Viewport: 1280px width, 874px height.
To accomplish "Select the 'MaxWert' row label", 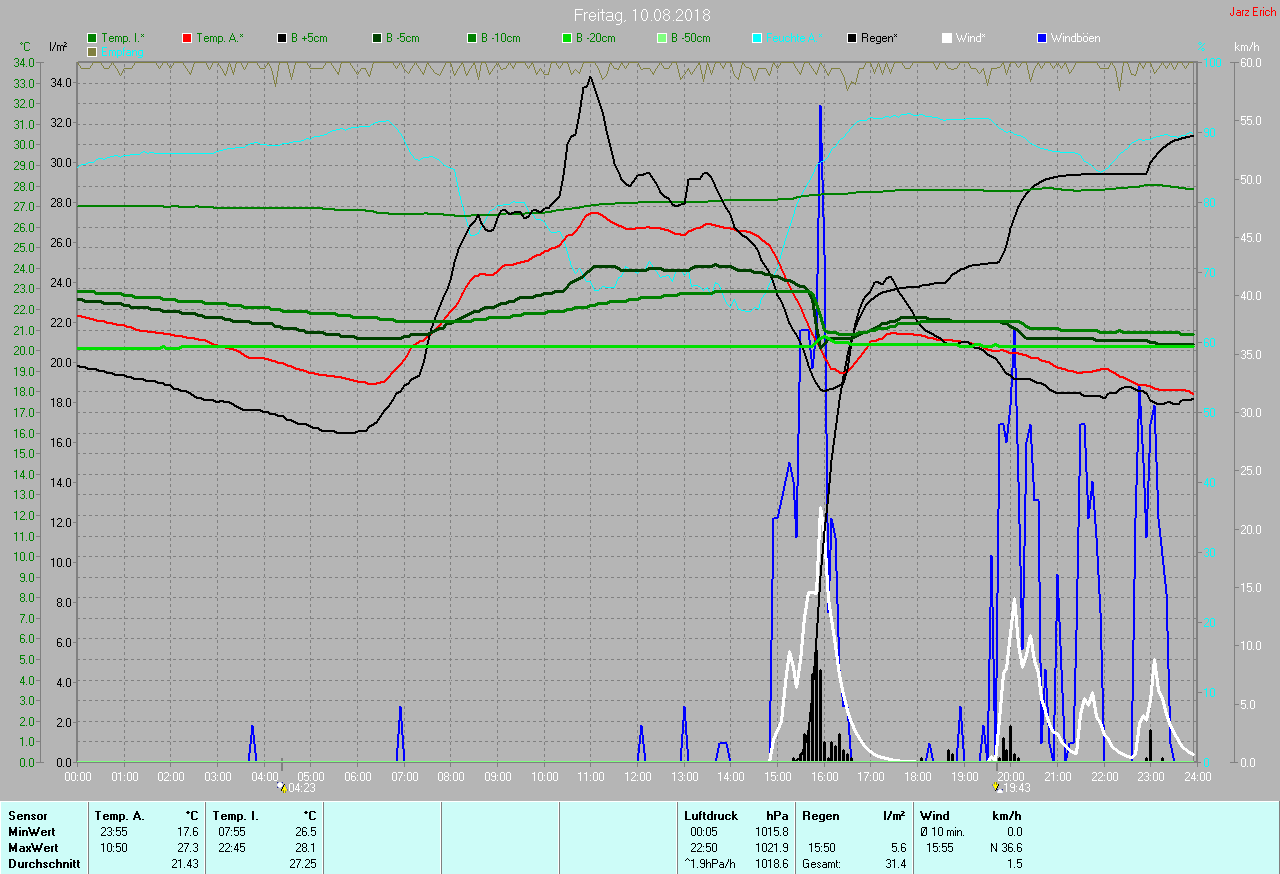I will (32, 848).
